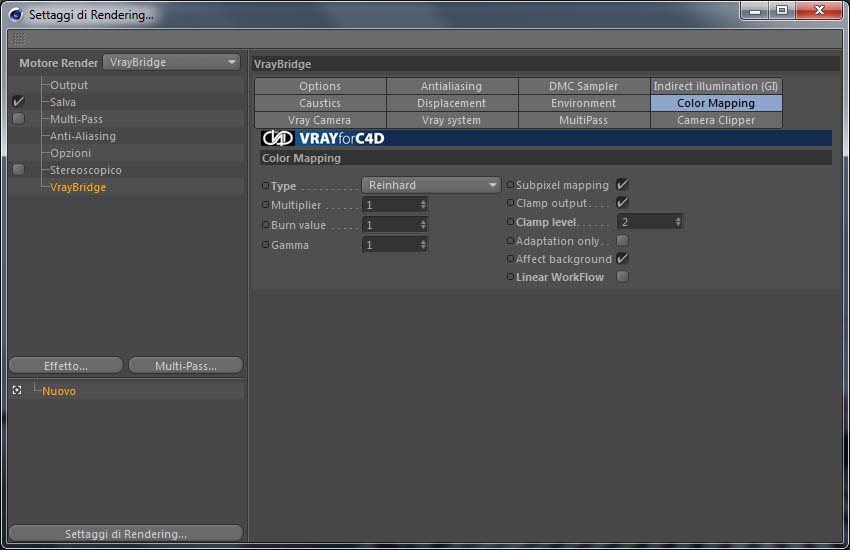
Task: Click the animation dot beside Multiplier
Action: (x=266, y=205)
